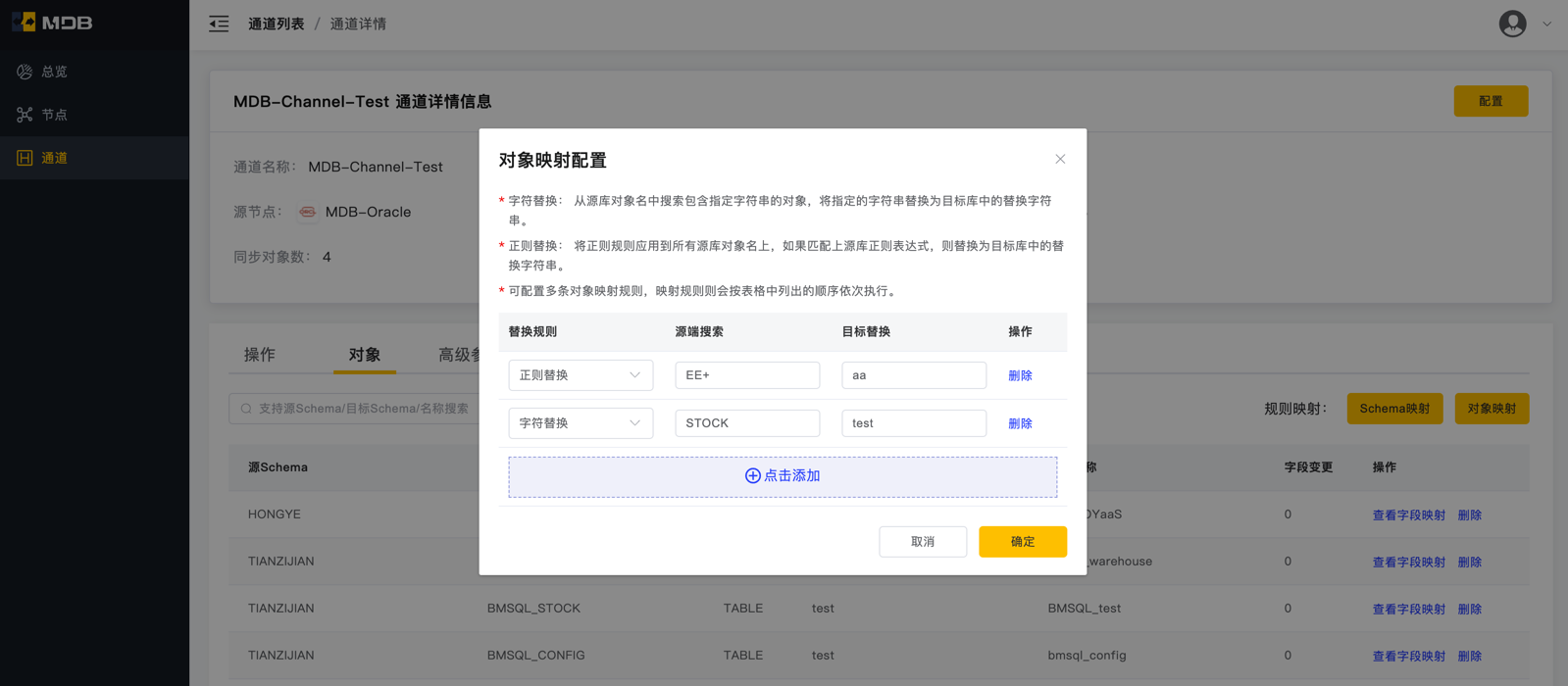Click the target field containing test
The image size is (1568, 686).
tap(914, 423)
